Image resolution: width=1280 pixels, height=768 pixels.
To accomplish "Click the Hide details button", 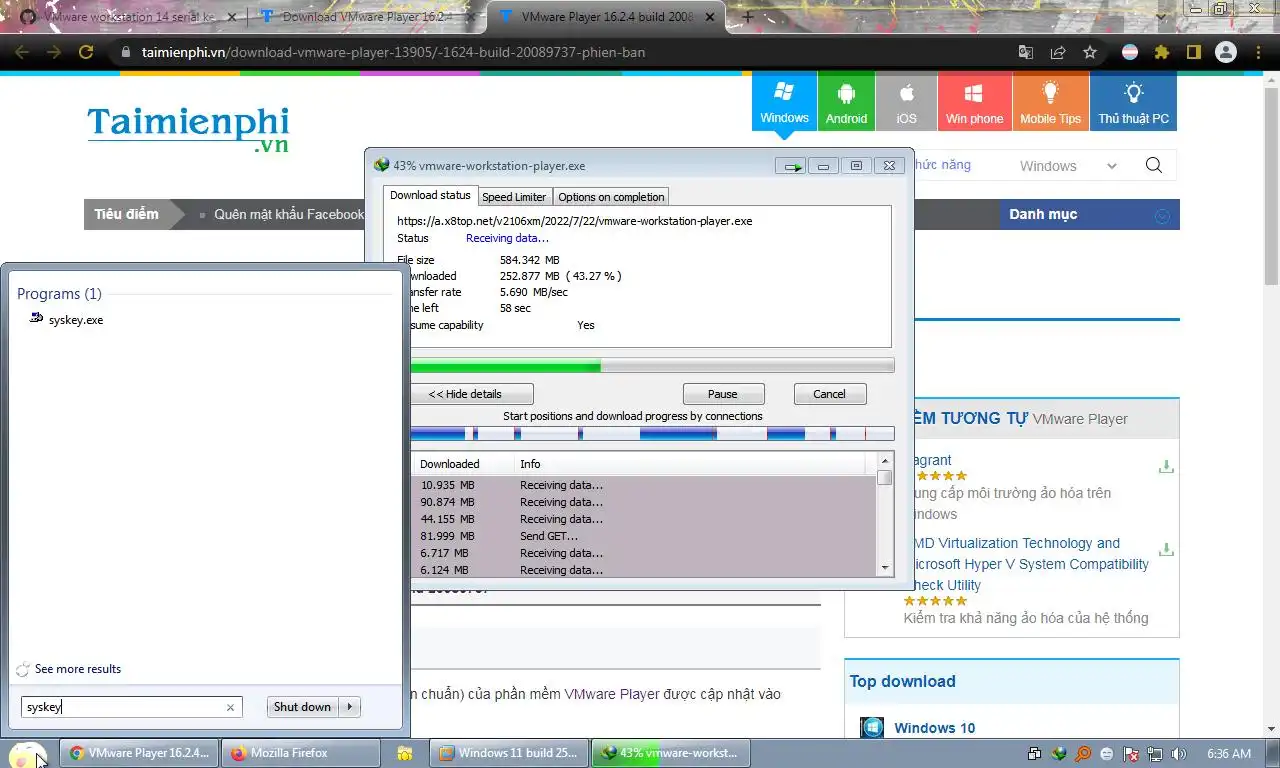I will (x=470, y=394).
